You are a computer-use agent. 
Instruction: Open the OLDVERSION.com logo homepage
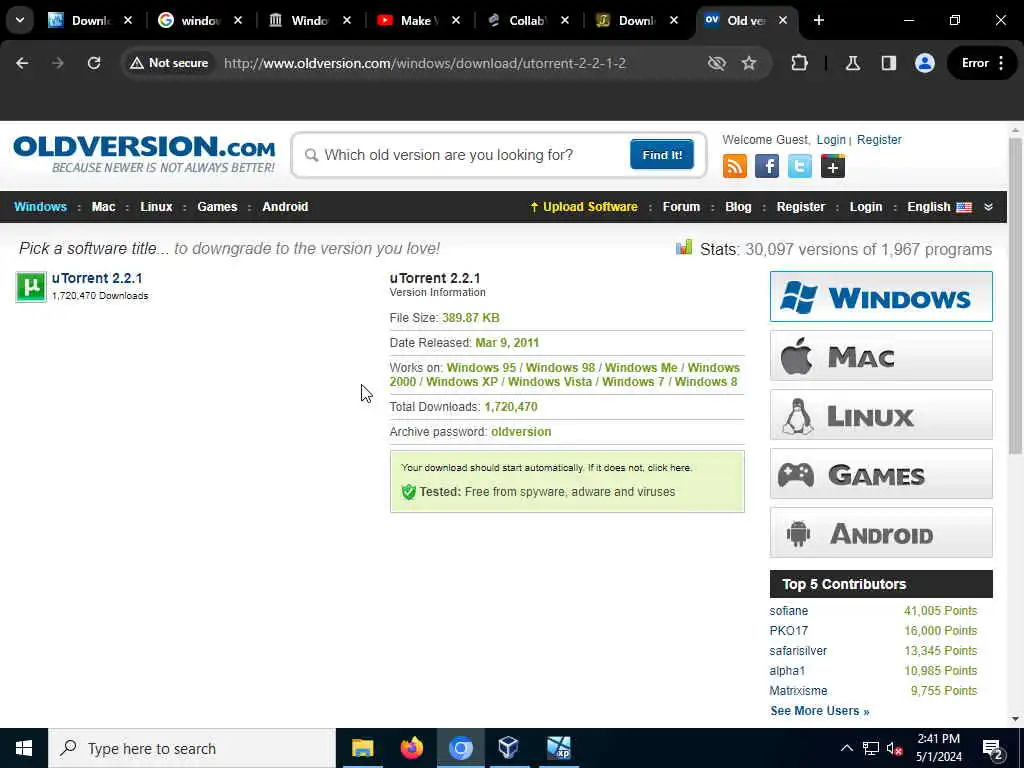pyautogui.click(x=144, y=154)
